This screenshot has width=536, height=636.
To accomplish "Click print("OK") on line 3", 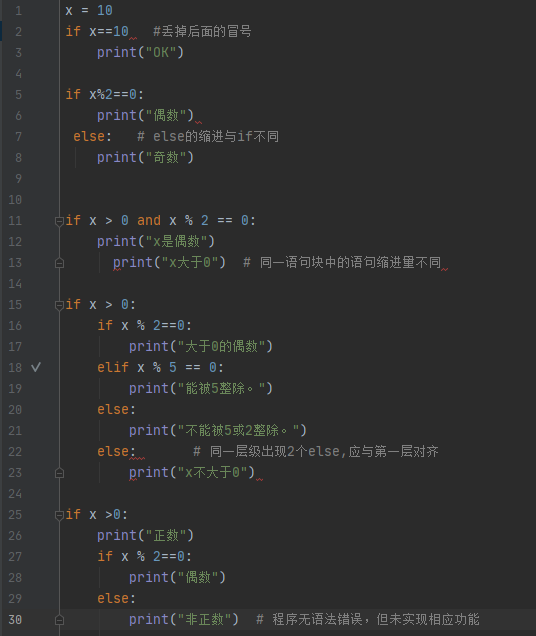I will pyautogui.click(x=140, y=52).
